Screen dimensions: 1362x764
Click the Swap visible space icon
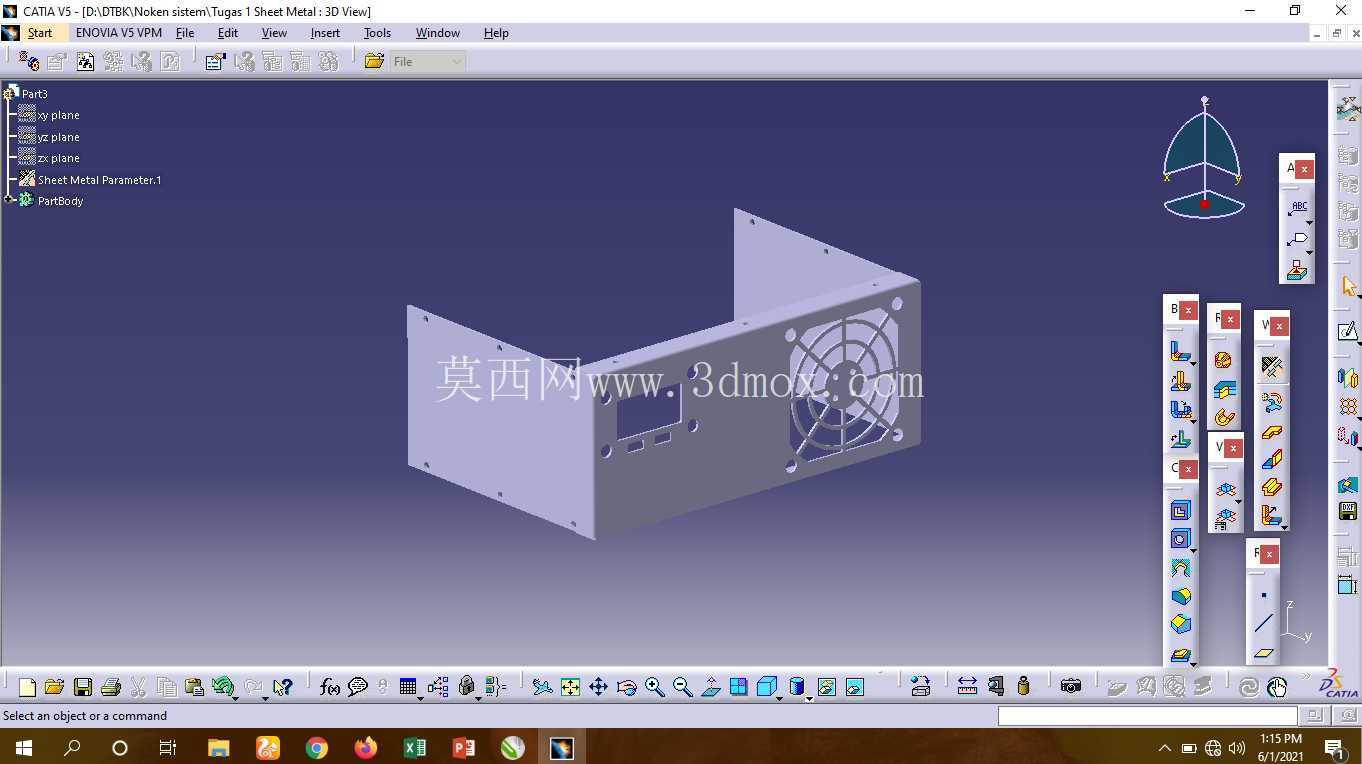855,687
